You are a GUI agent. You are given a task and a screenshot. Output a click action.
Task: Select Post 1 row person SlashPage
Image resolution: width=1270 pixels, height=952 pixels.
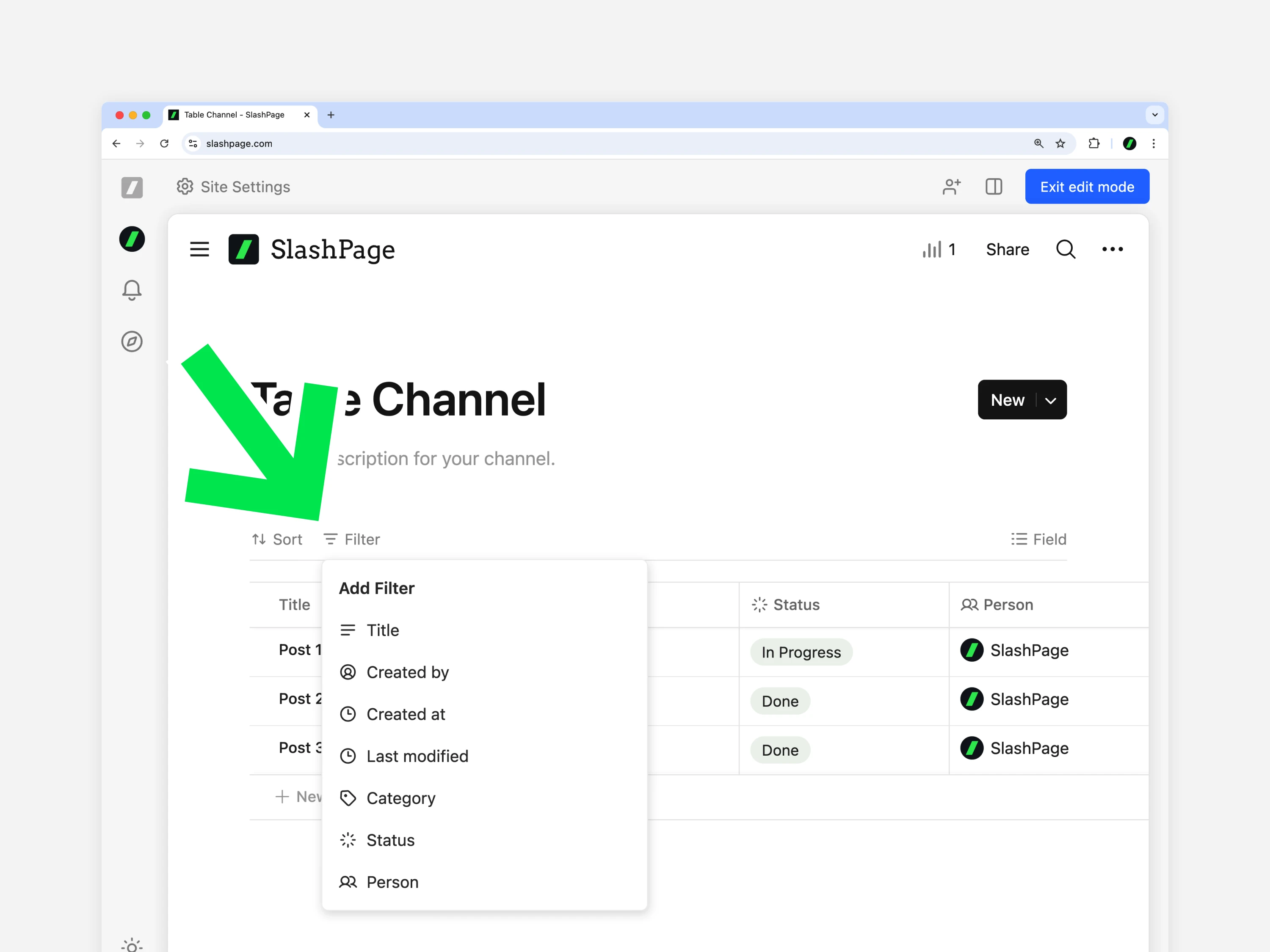click(1014, 650)
